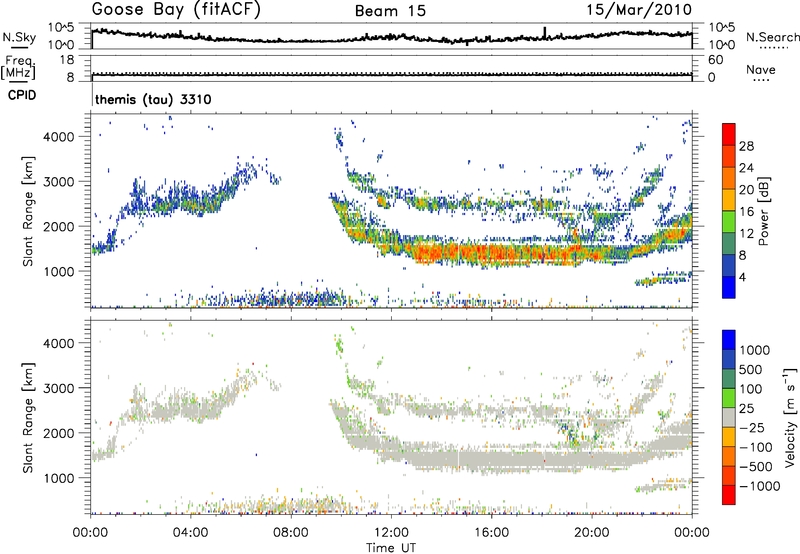
Task: Select the "12" power color bar label
Action: (746, 234)
